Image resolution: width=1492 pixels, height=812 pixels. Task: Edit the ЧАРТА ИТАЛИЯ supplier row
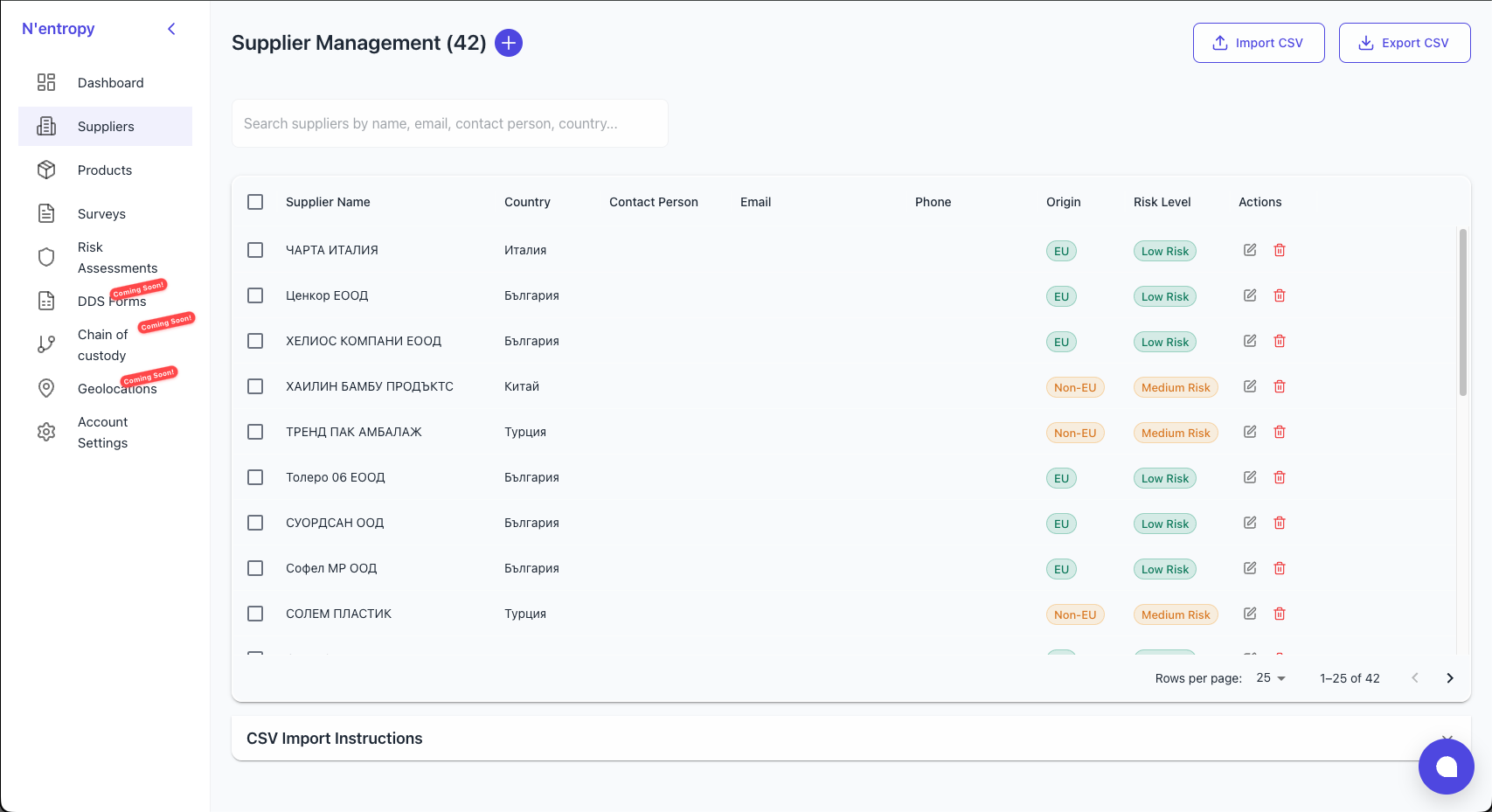pyautogui.click(x=1250, y=250)
